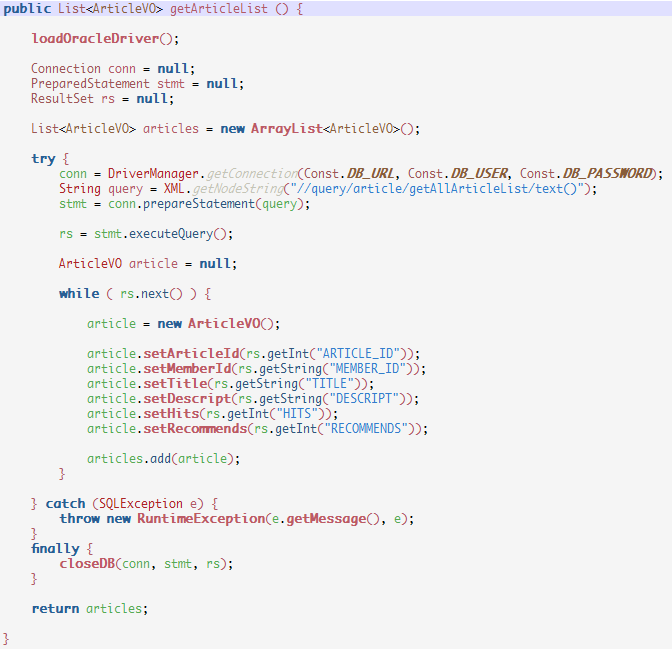Click the "SQLException" type
This screenshot has width=672, height=649.
click(x=141, y=504)
